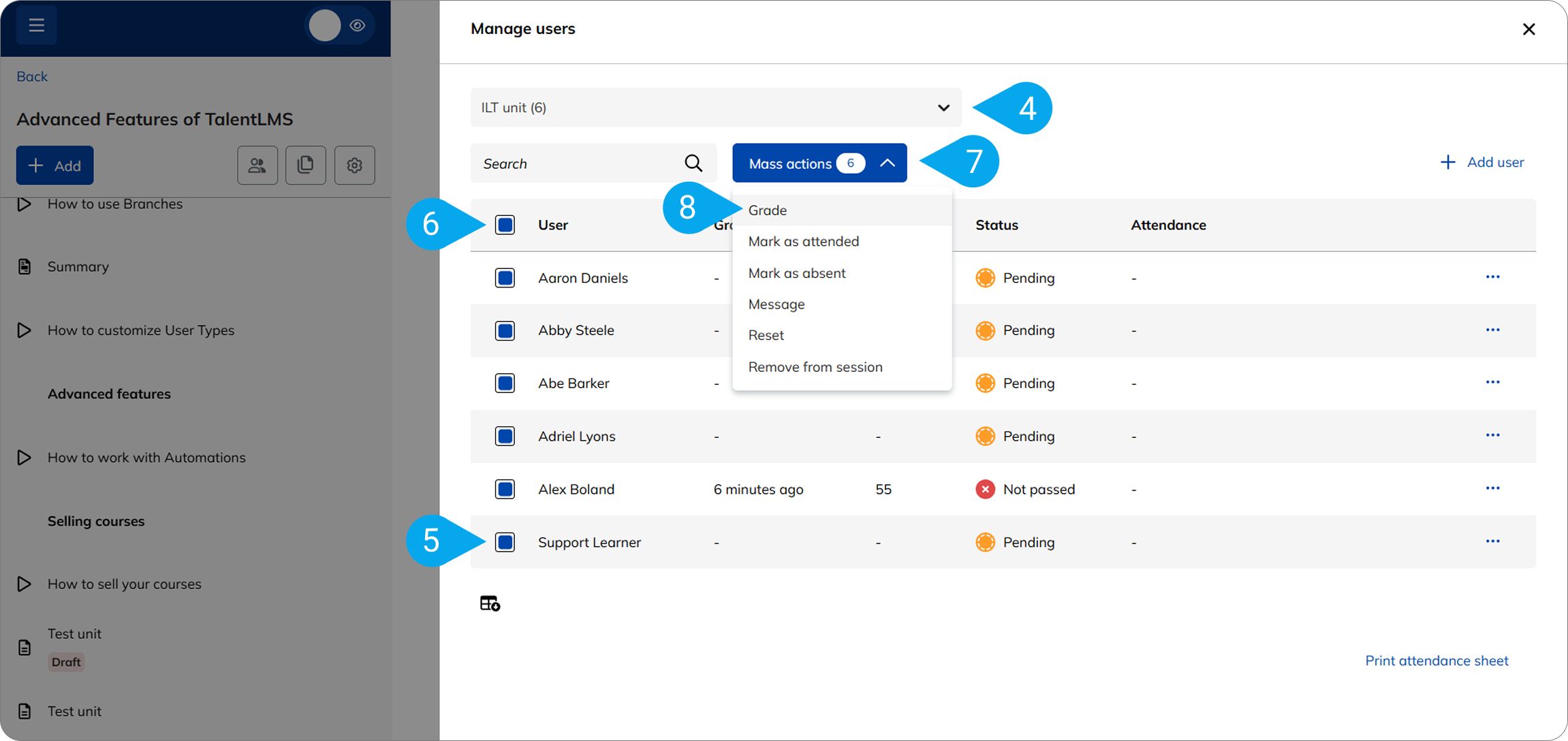1568x741 pixels.
Task: Click the orange Pending status icon for Aaron Daniels
Action: coord(985,278)
